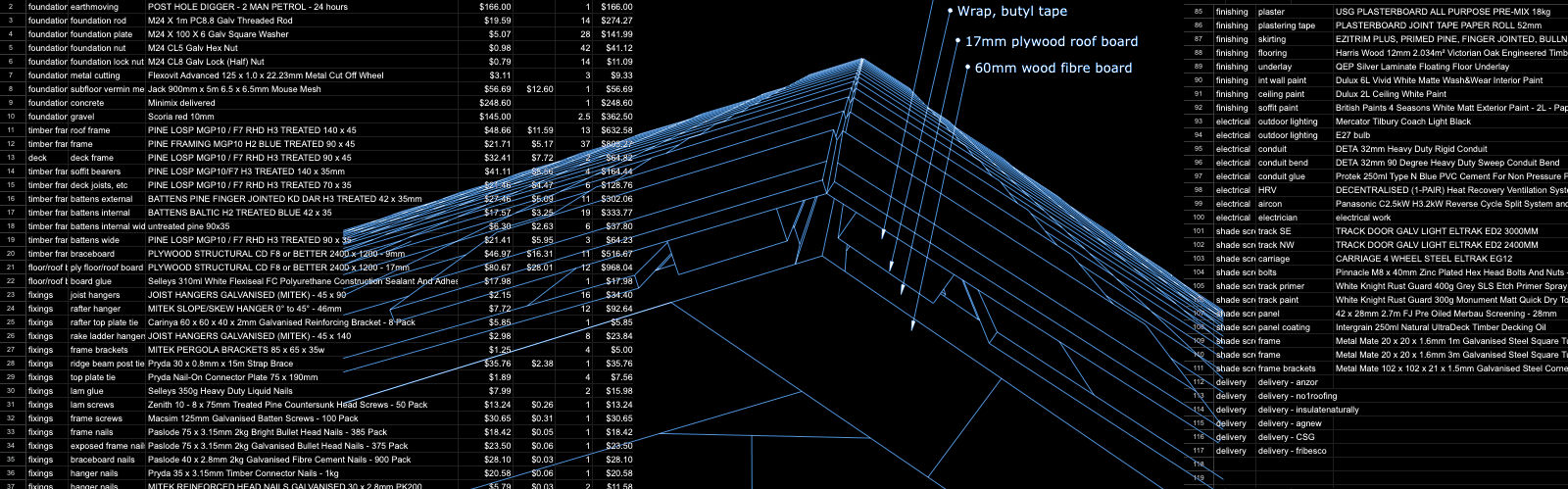Screen dimensions: 1568x489
Task: Click the 'Wrap, butyl tape' annotation label
Action: click(1011, 11)
